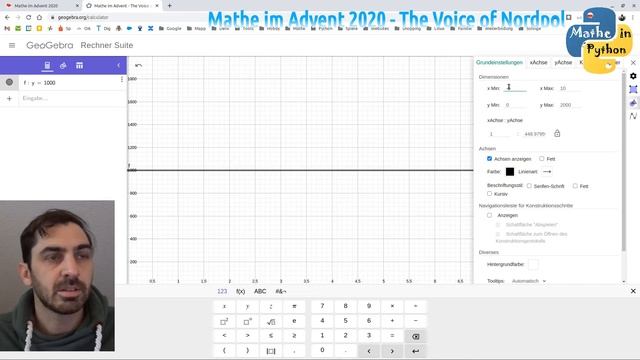Open global settings gear icon
Image resolution: width=640 pixels, height=360 pixels.
(633, 76)
